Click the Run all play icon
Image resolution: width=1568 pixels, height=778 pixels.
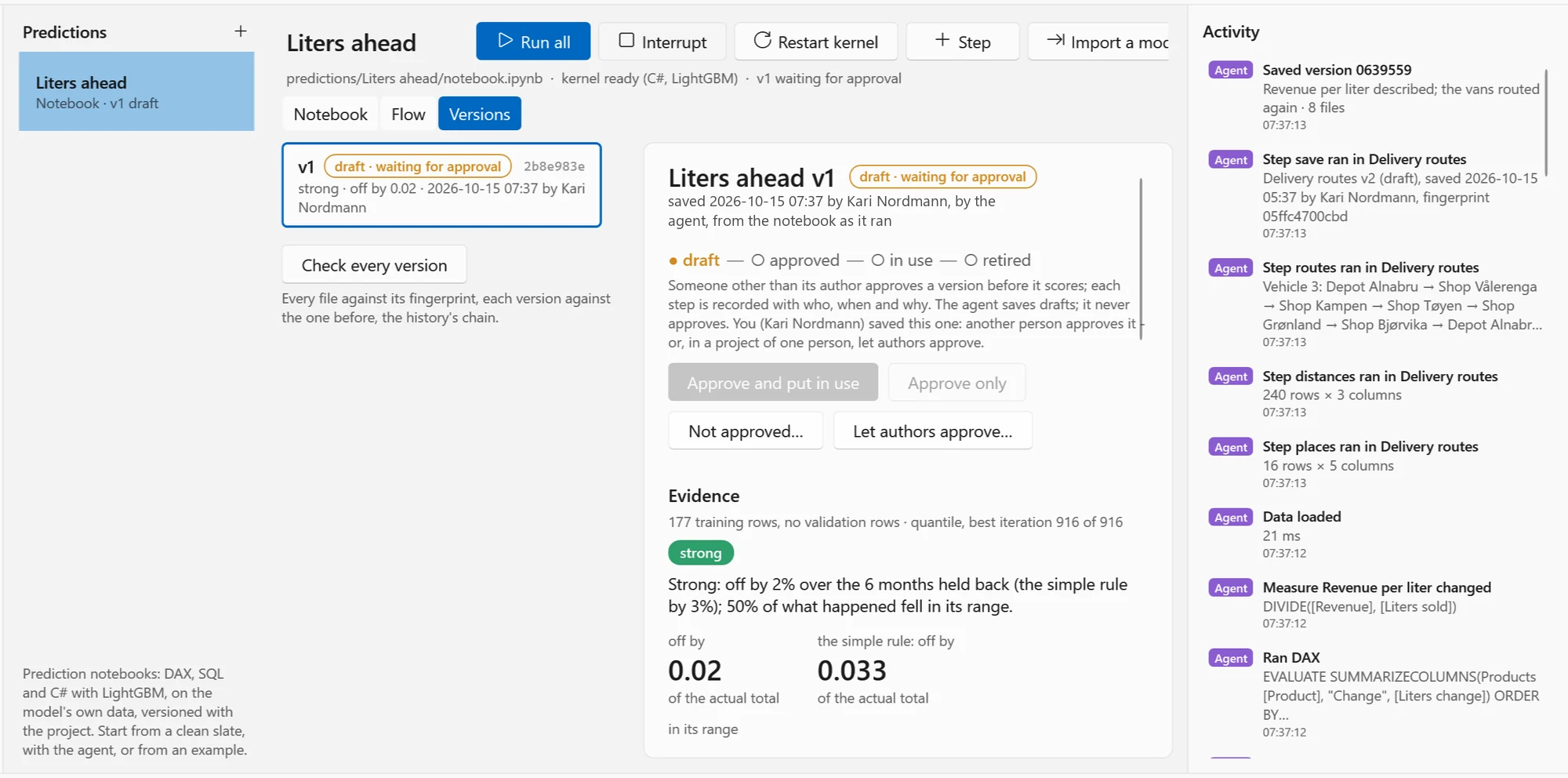(505, 41)
